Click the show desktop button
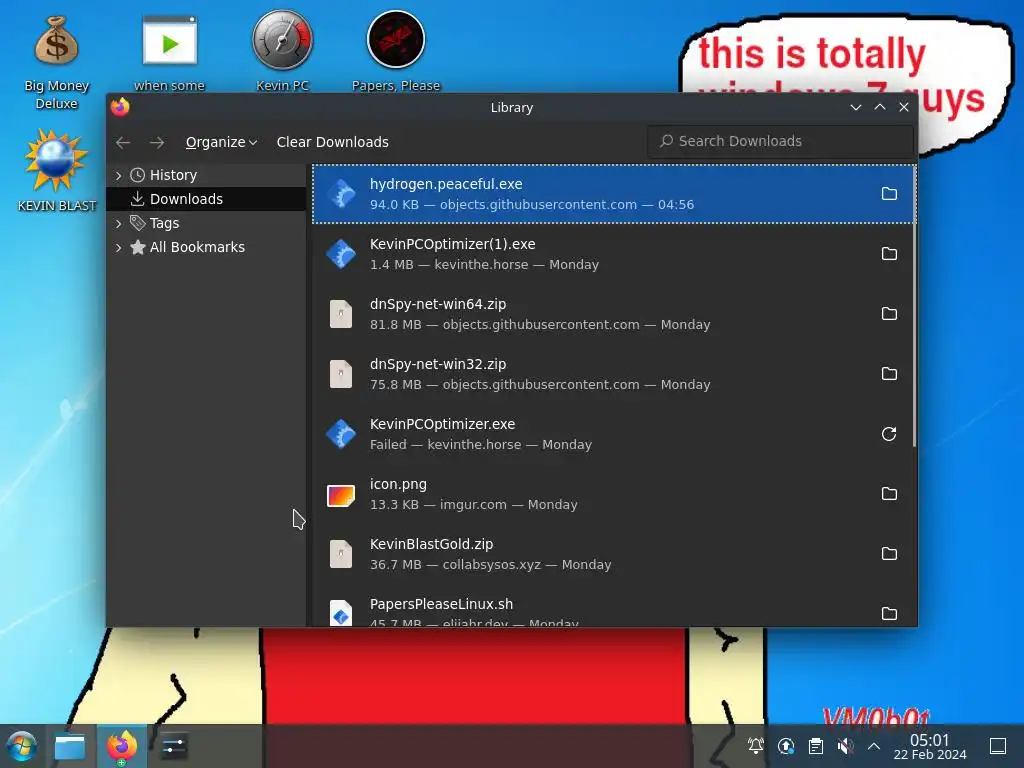 pyautogui.click(x=998, y=746)
